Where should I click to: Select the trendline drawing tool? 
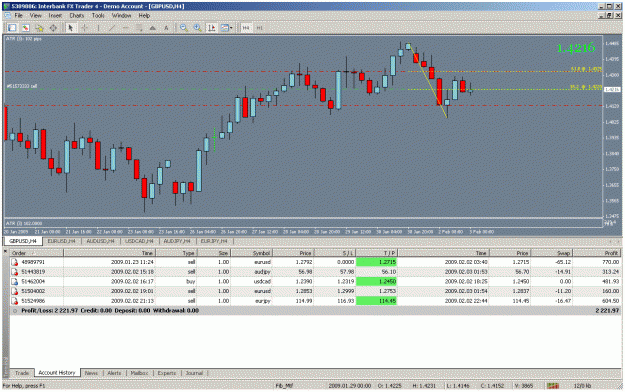112,28
